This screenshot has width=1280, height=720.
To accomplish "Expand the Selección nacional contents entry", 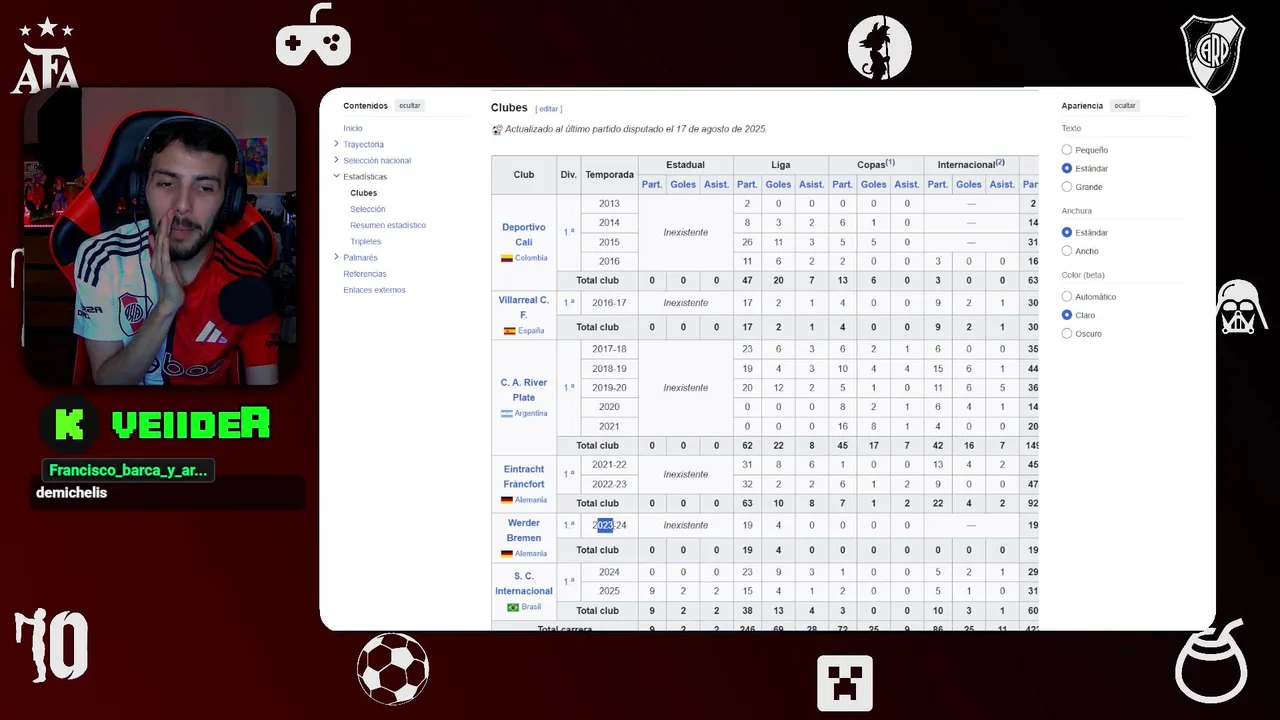I will pos(336,160).
